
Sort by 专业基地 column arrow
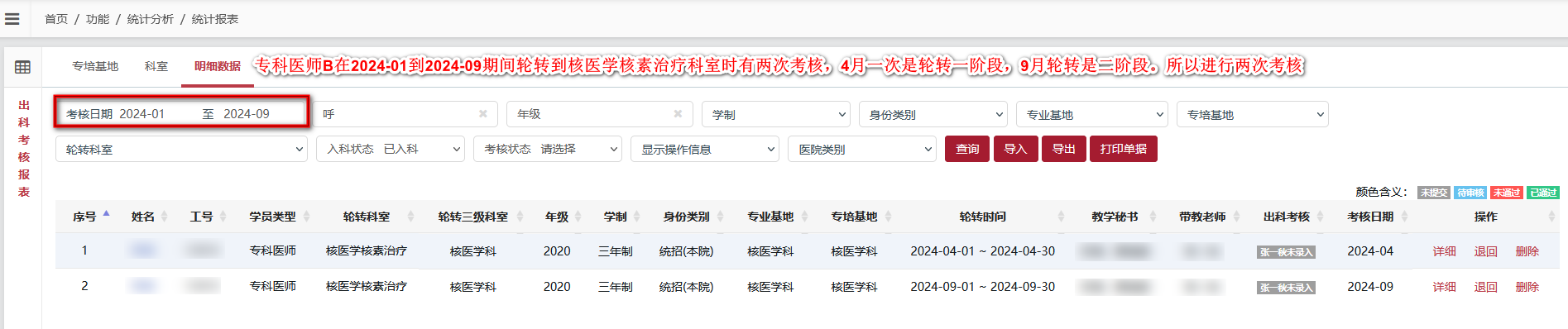click(804, 217)
